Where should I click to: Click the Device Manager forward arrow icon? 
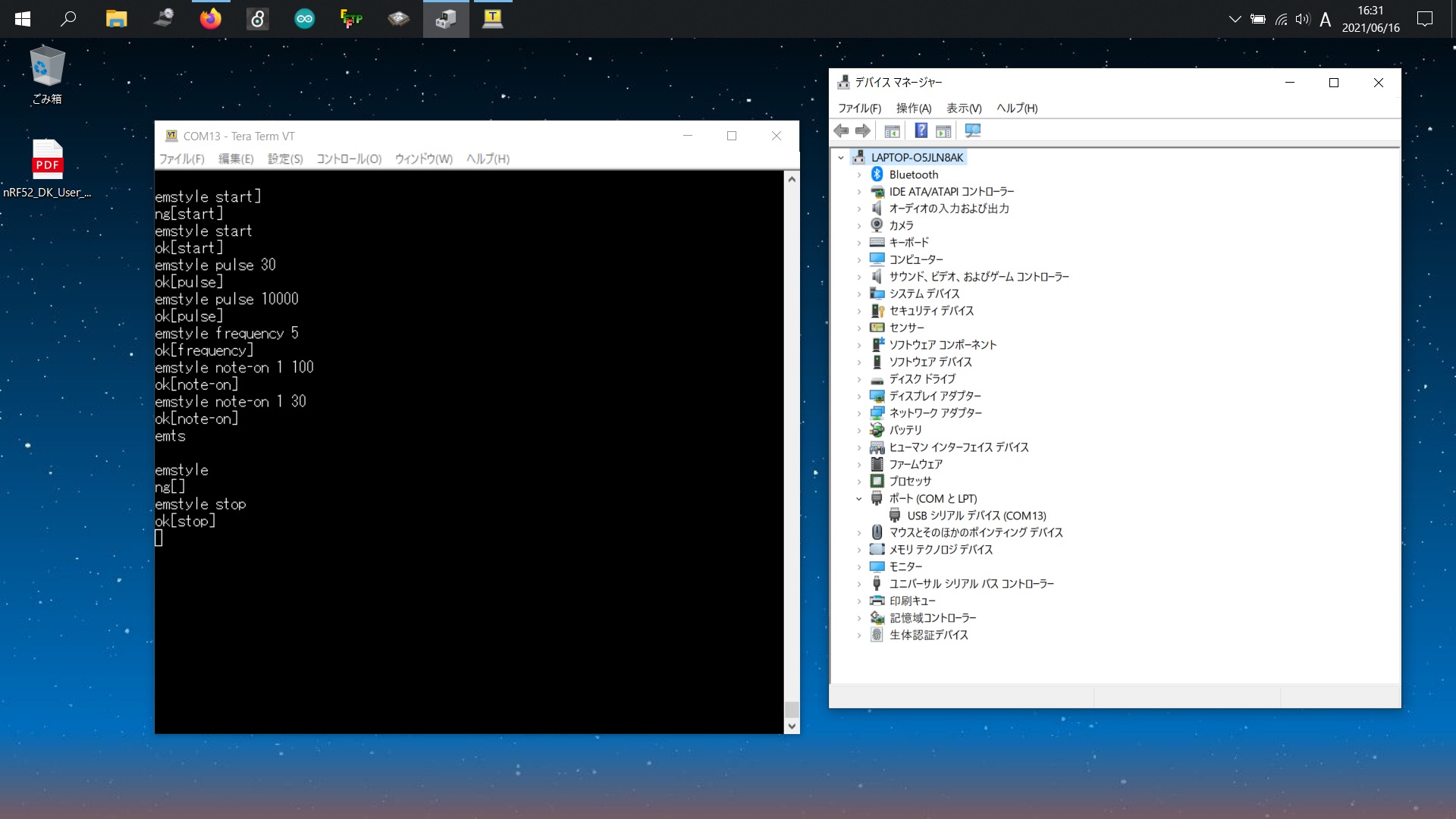(863, 131)
